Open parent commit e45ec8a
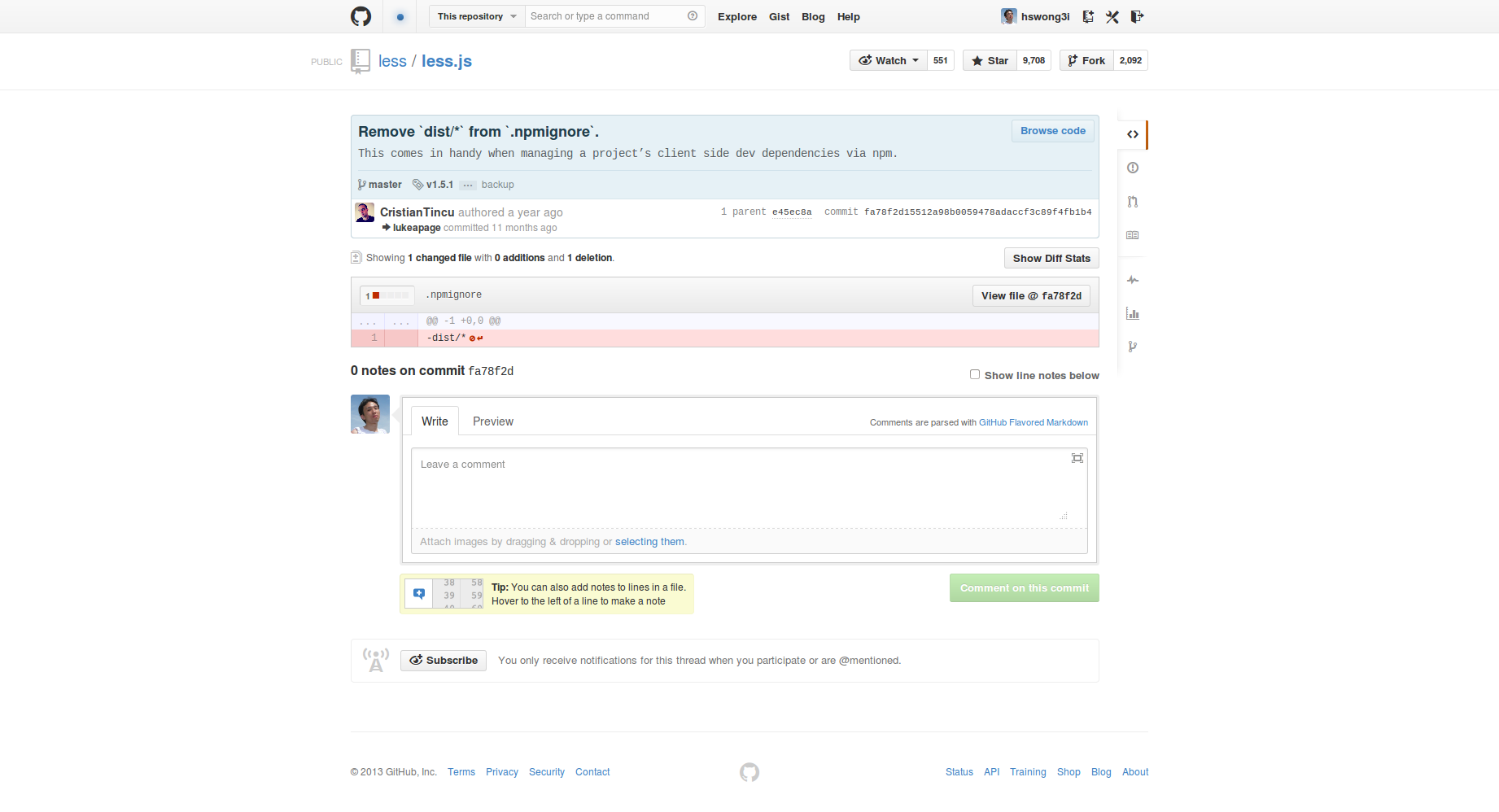 [x=792, y=212]
